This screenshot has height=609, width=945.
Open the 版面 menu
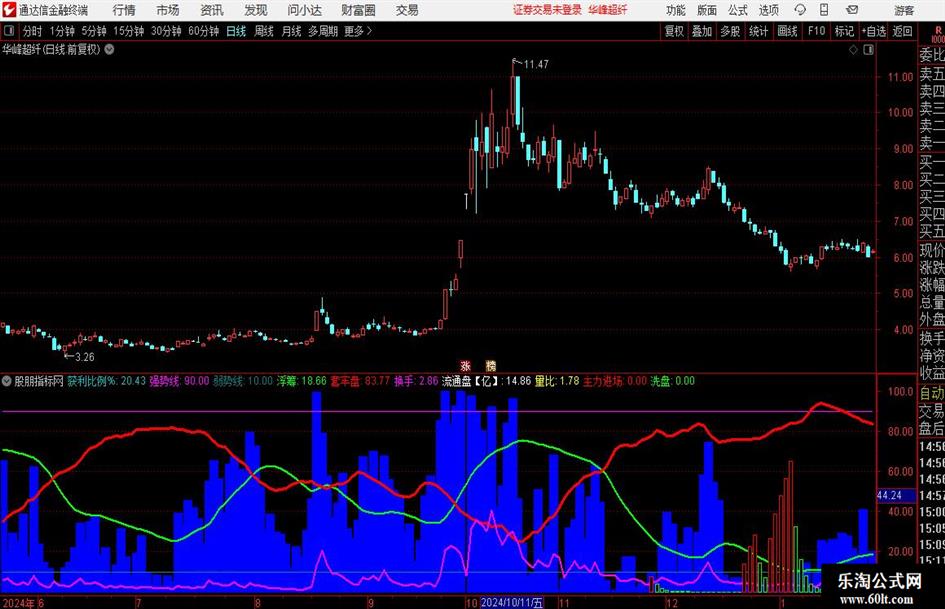[706, 10]
